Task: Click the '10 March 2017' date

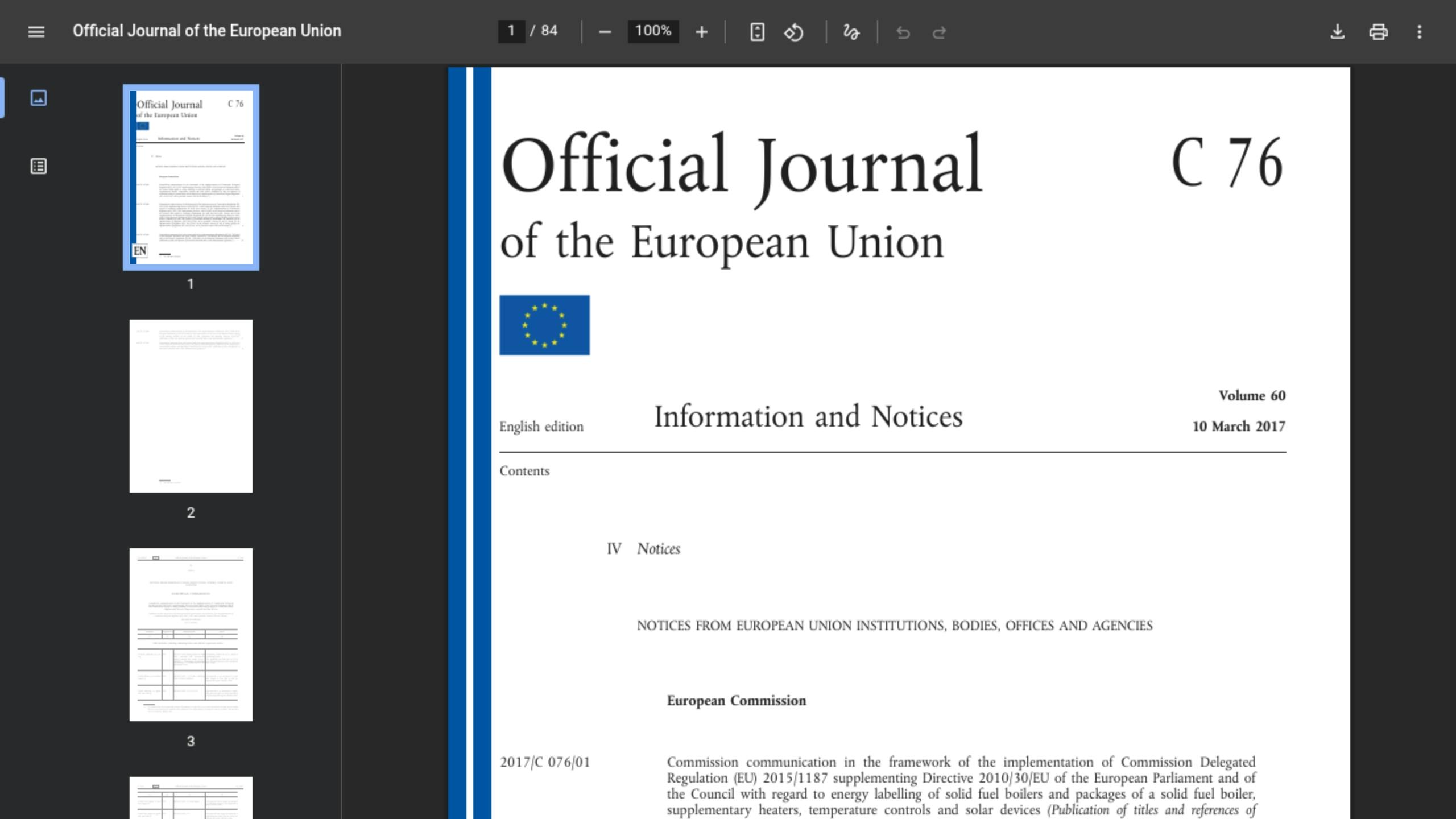Action: (x=1239, y=427)
